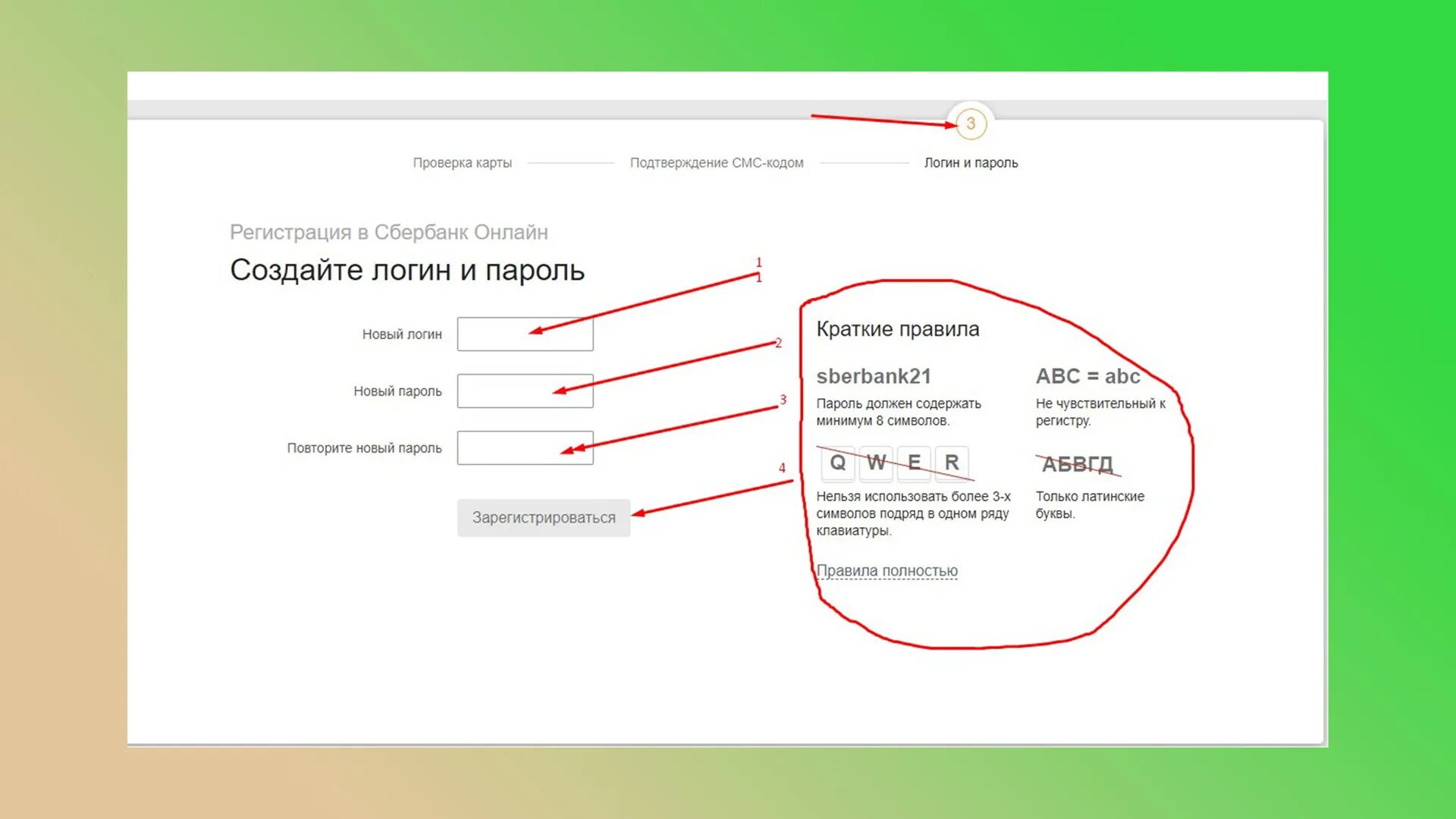
Task: Select the Проверка карты step
Action: click(x=462, y=162)
